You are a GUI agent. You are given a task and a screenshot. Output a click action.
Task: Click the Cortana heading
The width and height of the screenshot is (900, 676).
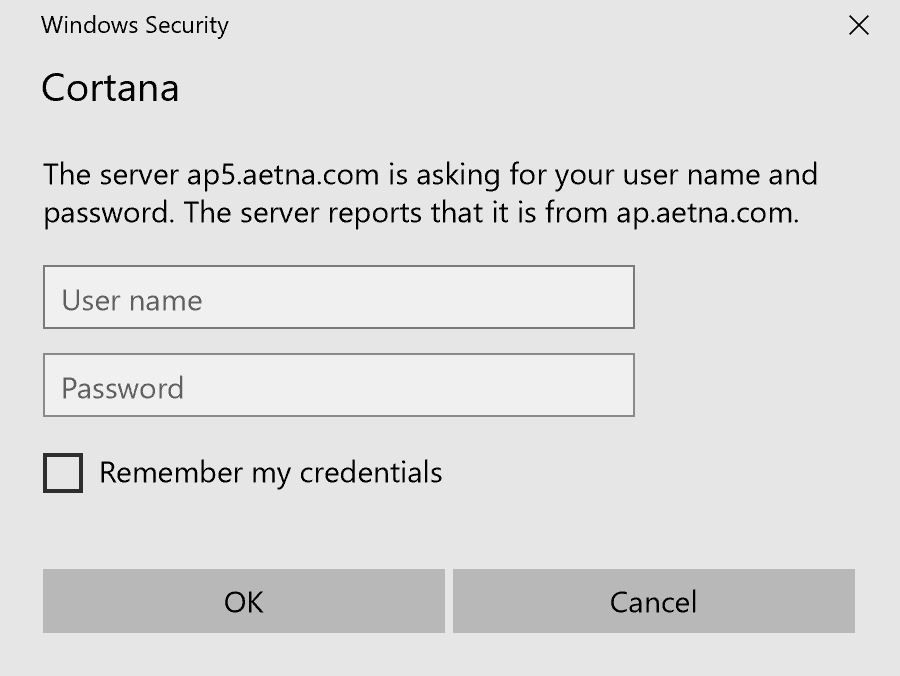pos(110,89)
